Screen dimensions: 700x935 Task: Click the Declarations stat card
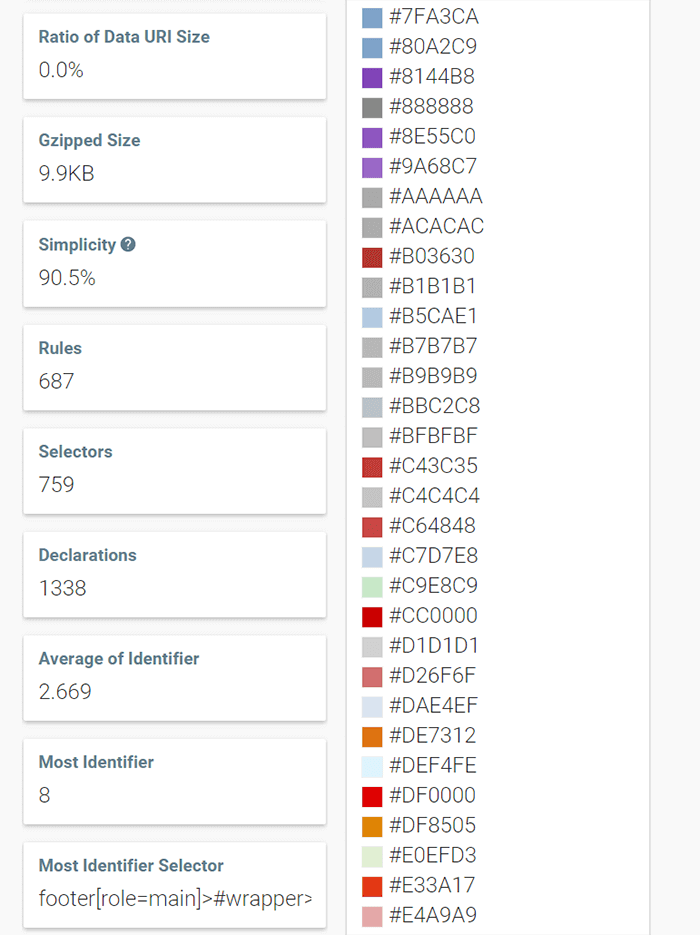tap(174, 573)
